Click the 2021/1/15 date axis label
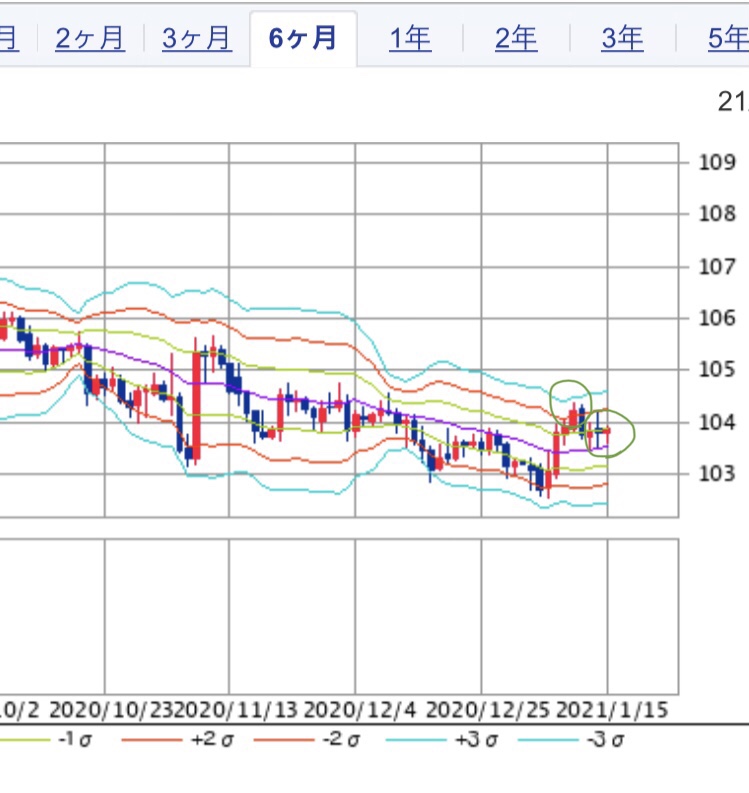 612,710
